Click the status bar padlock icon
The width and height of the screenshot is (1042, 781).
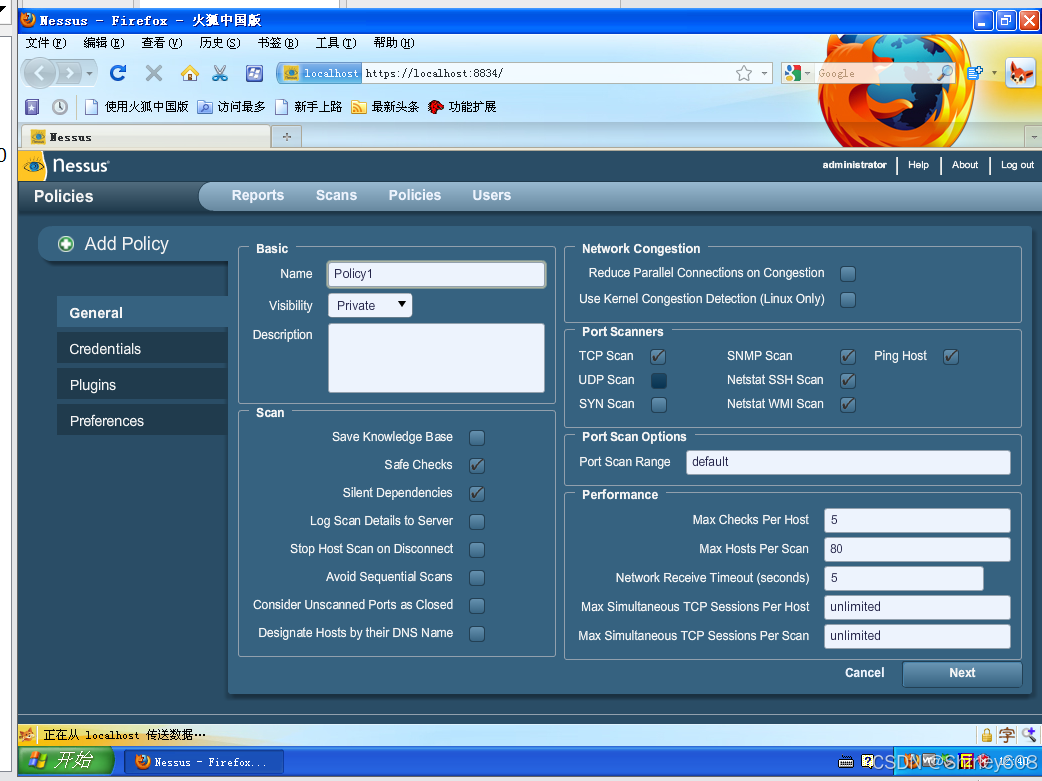pyautogui.click(x=987, y=734)
